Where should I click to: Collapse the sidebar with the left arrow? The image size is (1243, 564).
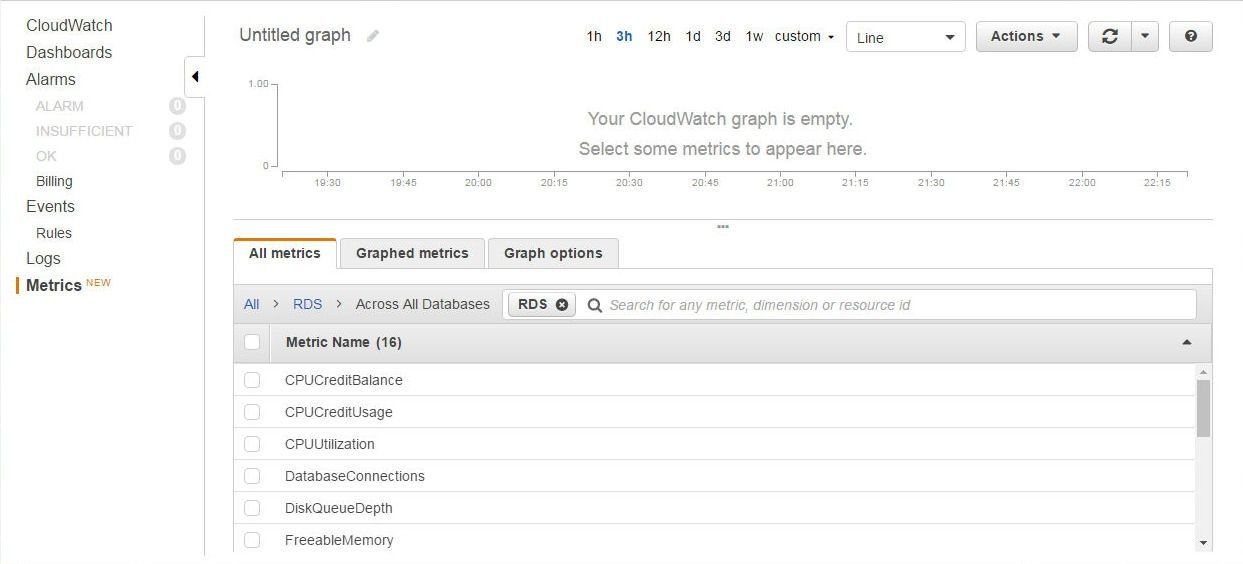pos(195,77)
